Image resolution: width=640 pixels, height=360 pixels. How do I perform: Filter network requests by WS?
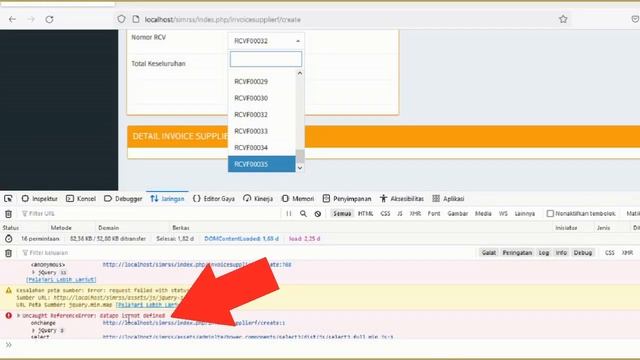[503, 213]
